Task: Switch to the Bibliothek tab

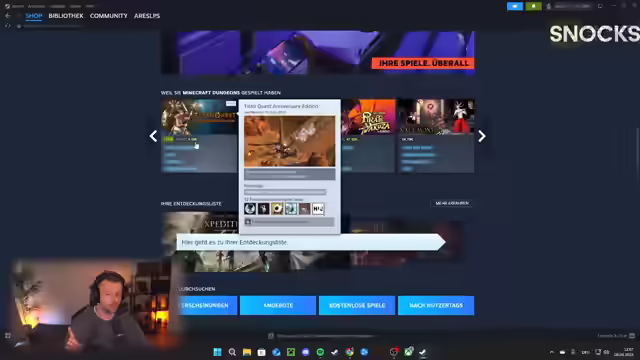Action: click(66, 16)
